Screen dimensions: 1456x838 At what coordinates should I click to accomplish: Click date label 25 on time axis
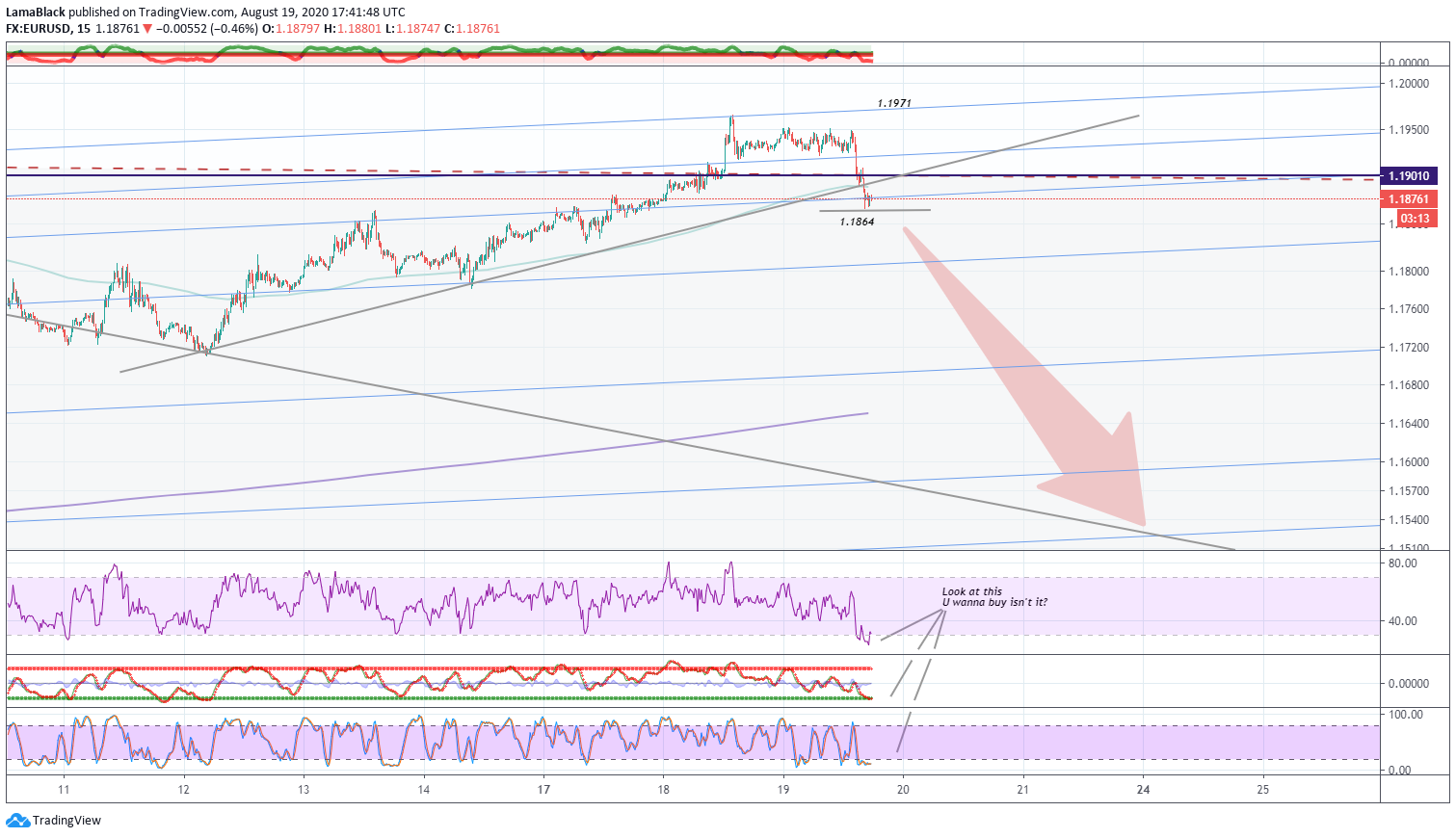coord(1263,790)
